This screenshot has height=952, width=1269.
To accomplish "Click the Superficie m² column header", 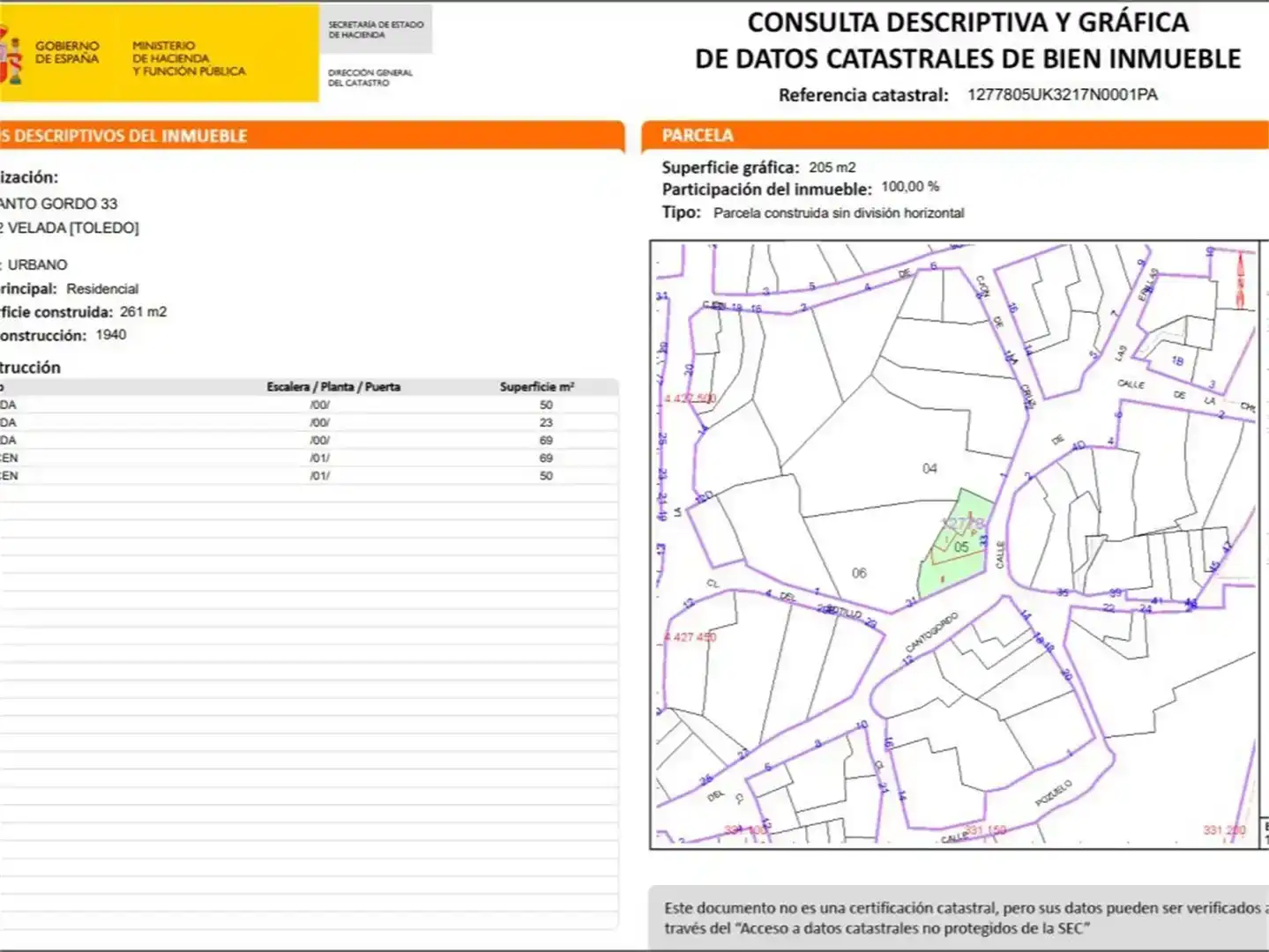I will (537, 387).
